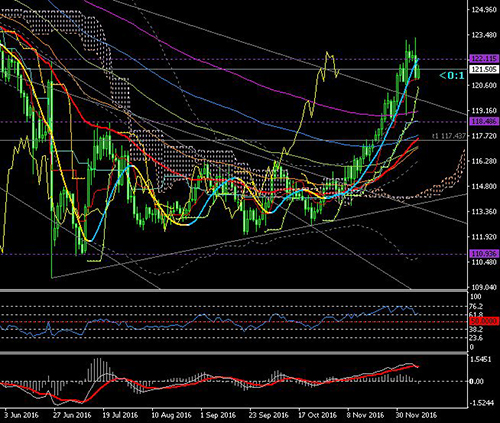Click the 17 Oct 2016 date label

[317, 415]
